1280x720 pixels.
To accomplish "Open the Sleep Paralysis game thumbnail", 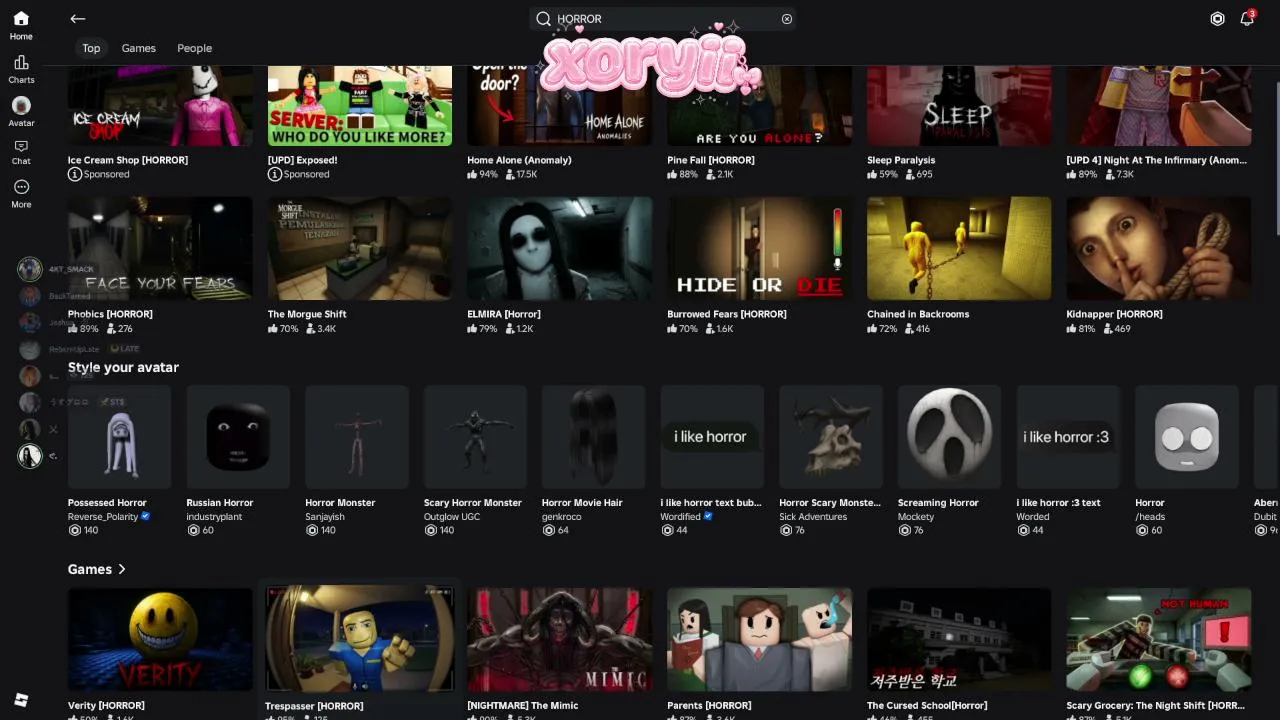I will [959, 106].
